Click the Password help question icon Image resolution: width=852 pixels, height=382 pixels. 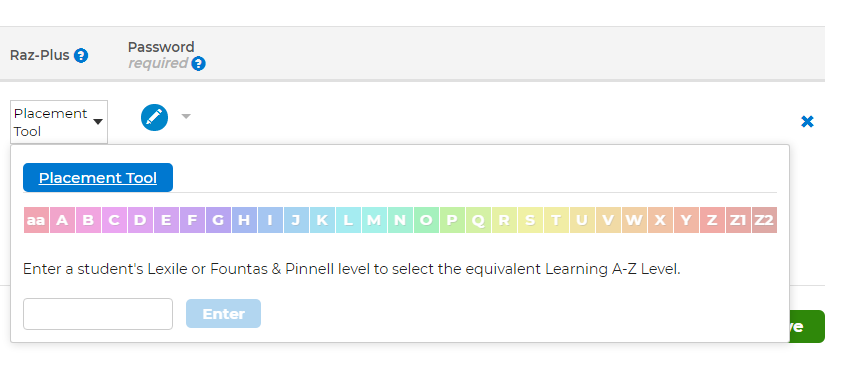[x=198, y=64]
